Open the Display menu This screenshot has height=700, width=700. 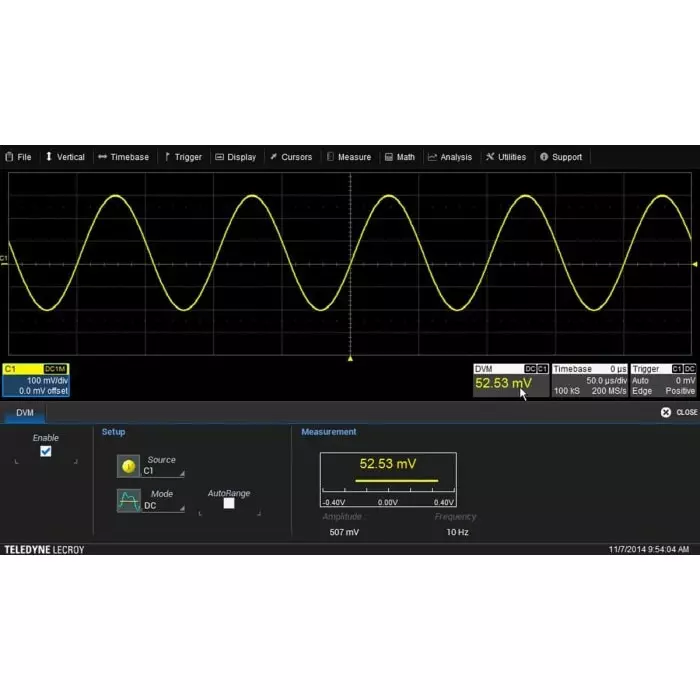236,157
